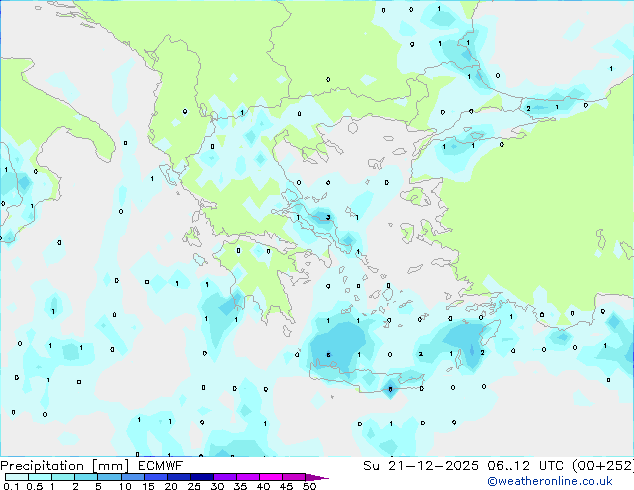Click the map value '3' near Euboea

(328, 218)
